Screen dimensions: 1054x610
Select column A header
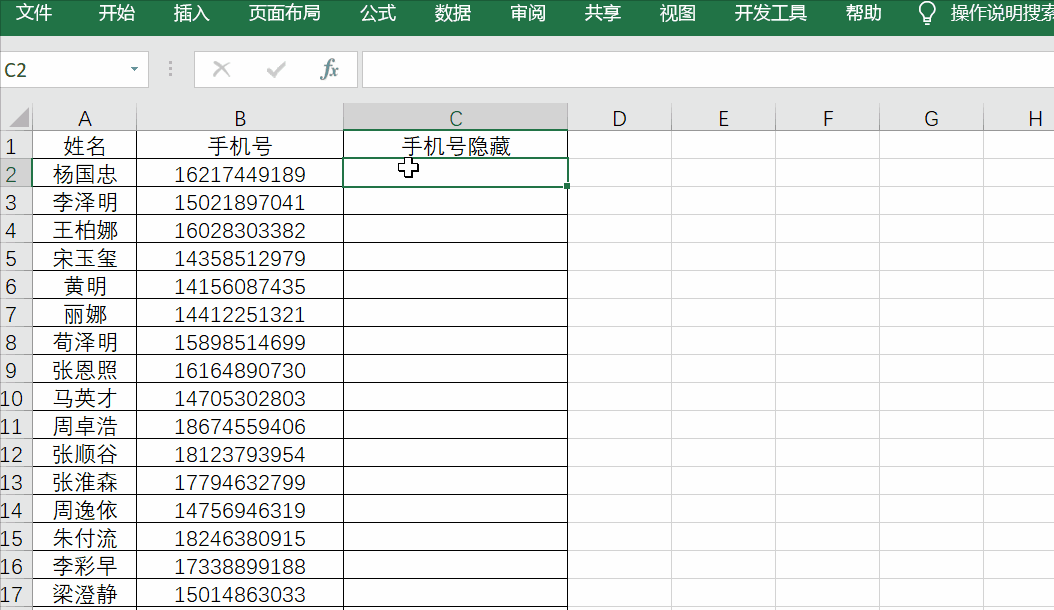85,118
